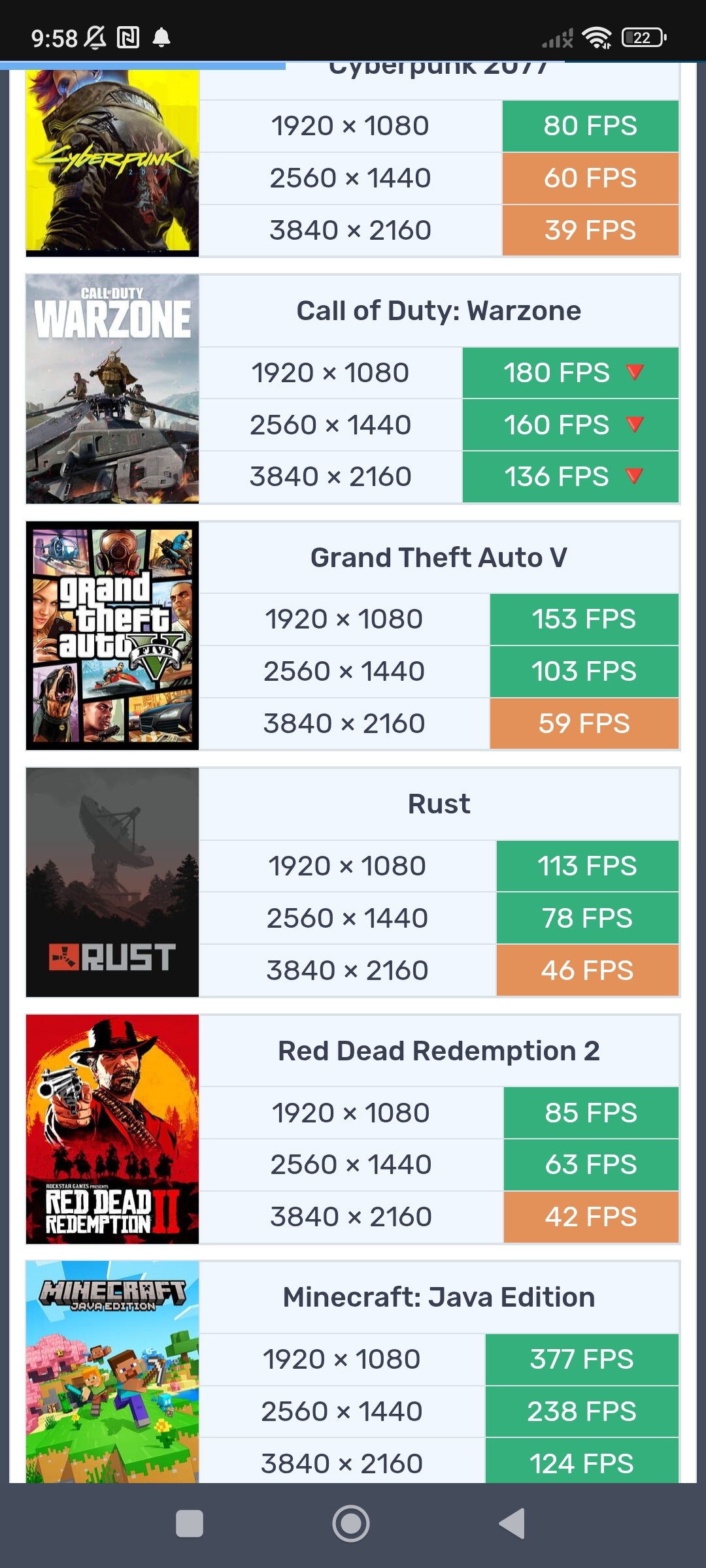Tap the Android back navigation button

click(x=513, y=1524)
